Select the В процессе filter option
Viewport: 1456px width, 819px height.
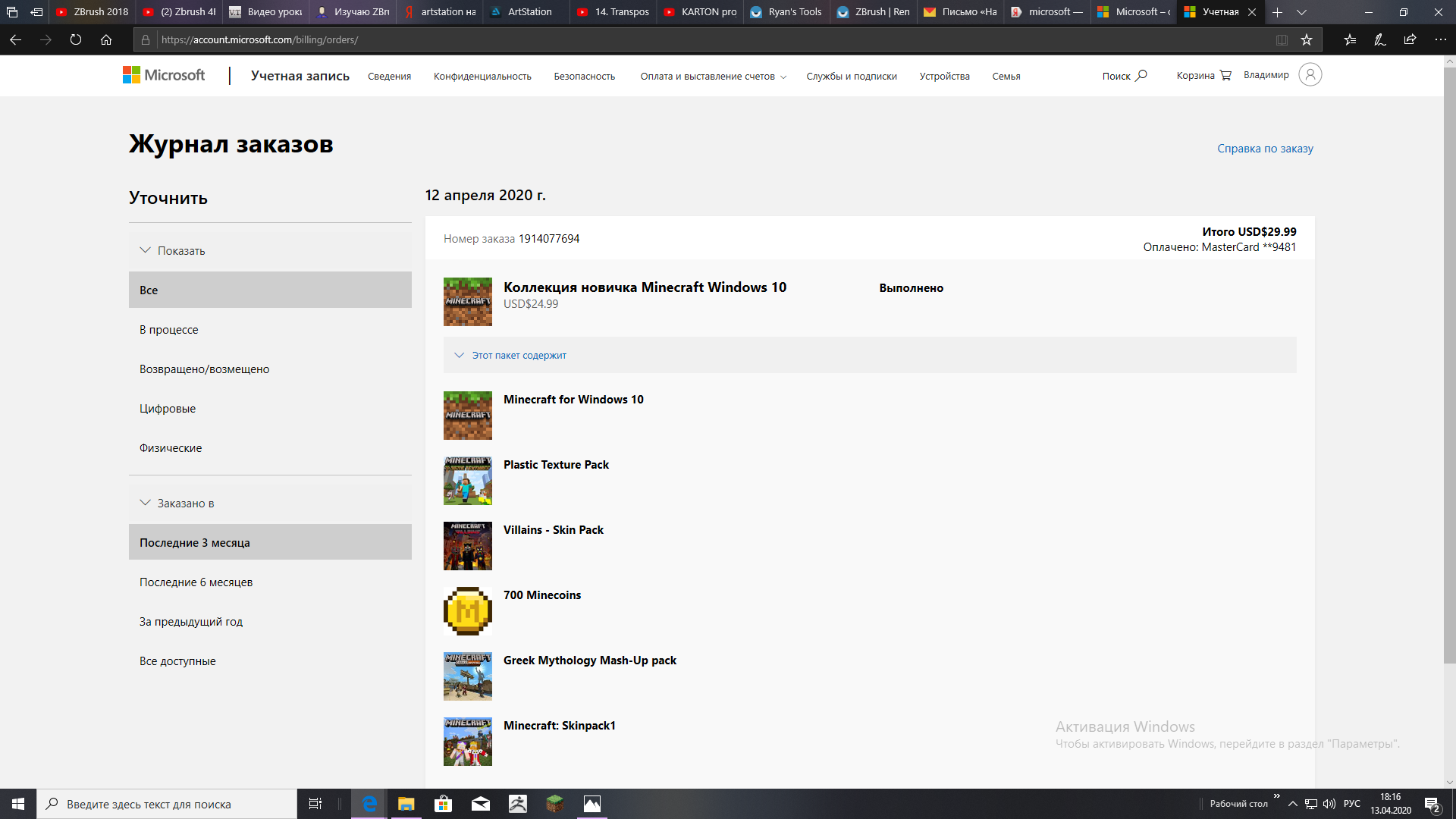[x=270, y=329]
